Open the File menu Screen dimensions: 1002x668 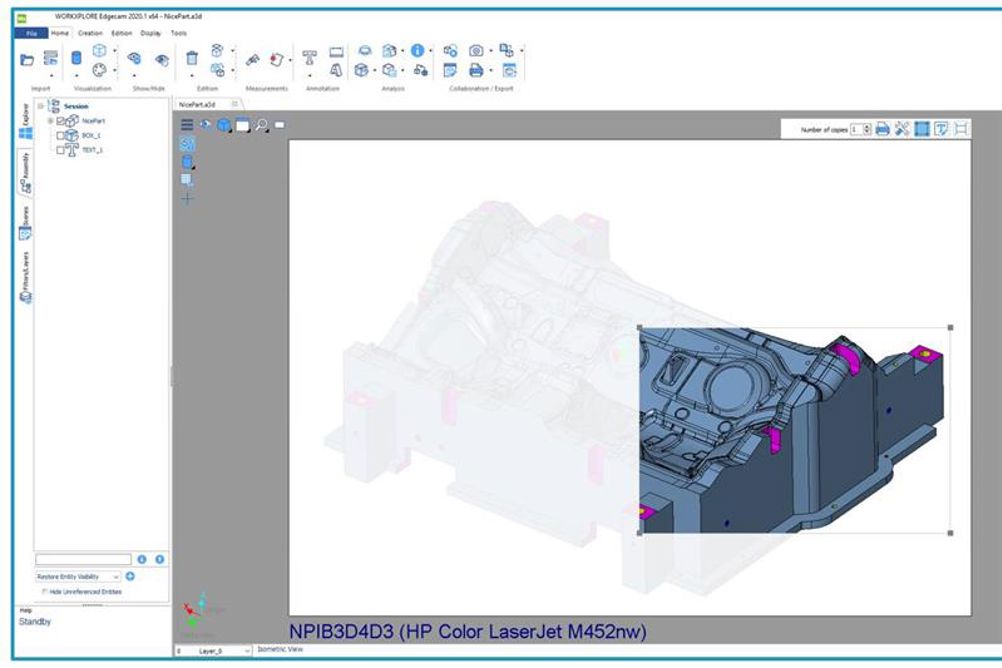31,33
